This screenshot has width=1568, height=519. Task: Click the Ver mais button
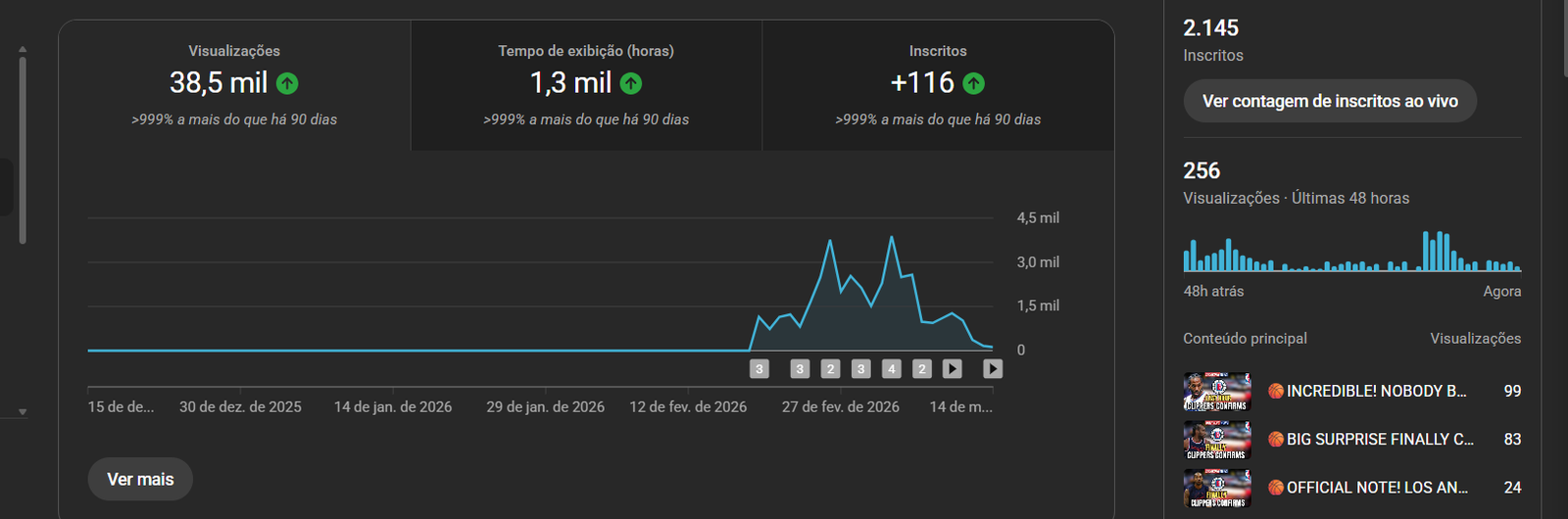(140, 479)
